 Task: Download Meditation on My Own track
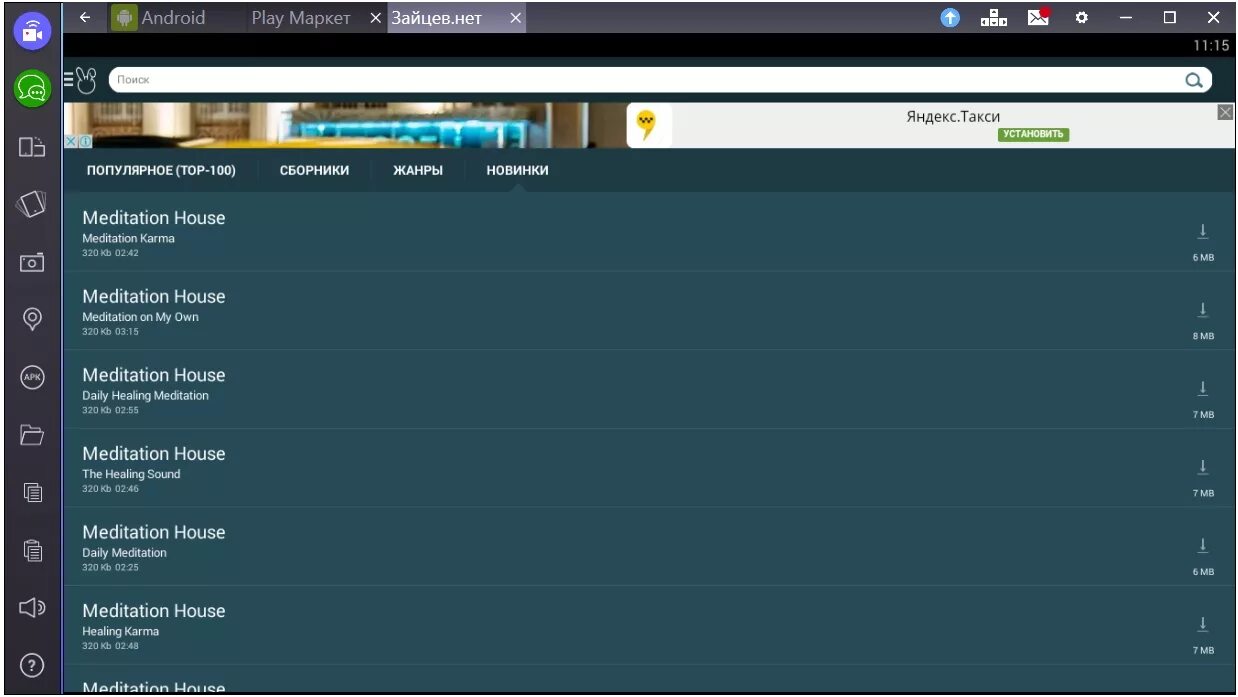(1202, 310)
